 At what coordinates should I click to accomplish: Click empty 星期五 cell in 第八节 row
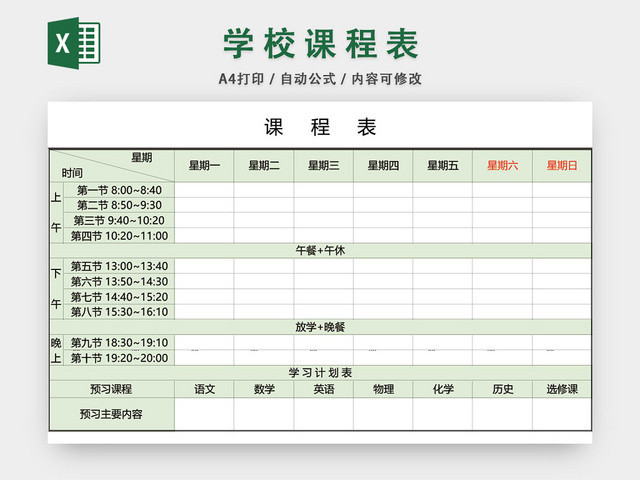point(442,312)
